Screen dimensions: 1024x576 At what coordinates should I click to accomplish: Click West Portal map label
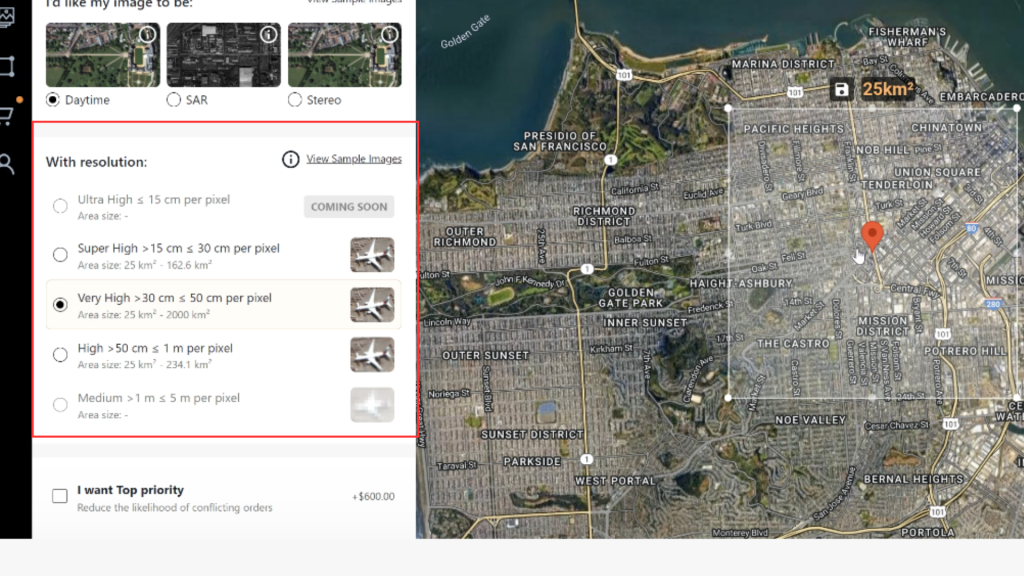click(x=615, y=481)
